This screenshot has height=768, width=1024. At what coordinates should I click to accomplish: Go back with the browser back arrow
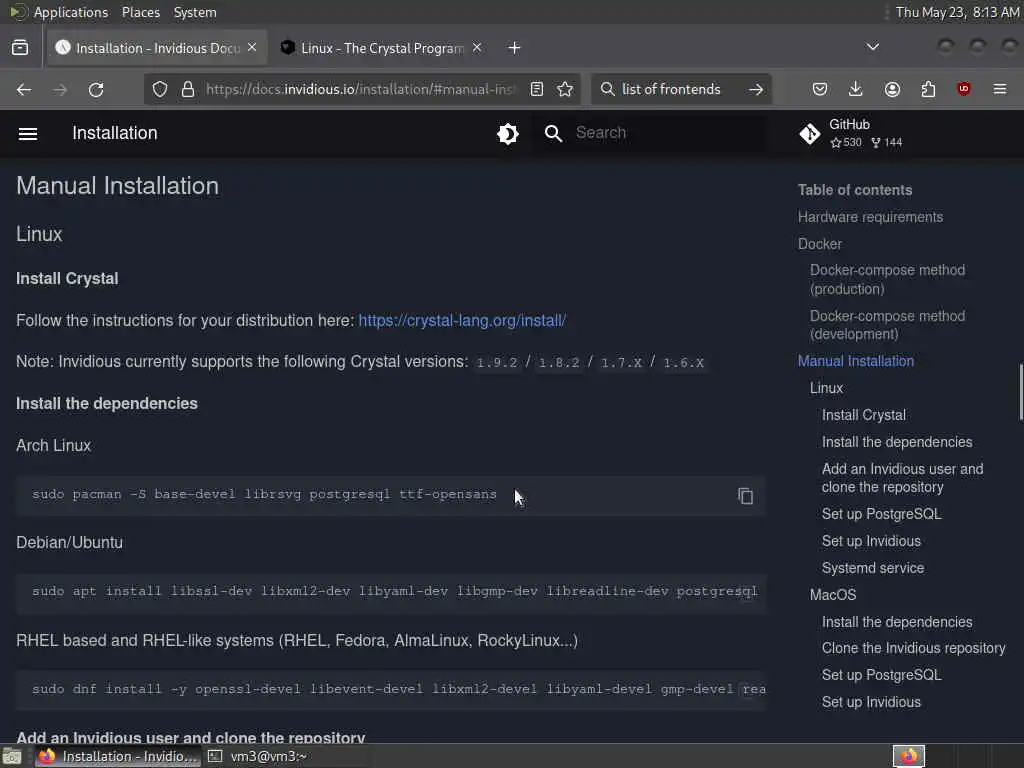pyautogui.click(x=24, y=89)
